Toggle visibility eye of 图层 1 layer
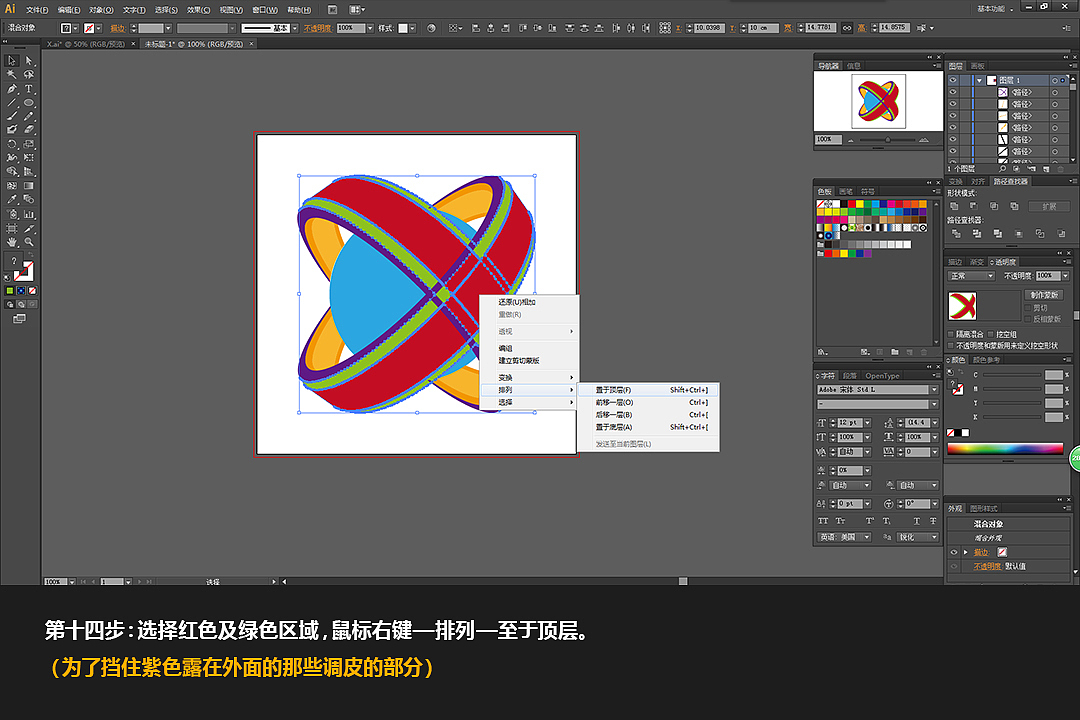This screenshot has width=1080, height=720. pyautogui.click(x=953, y=81)
